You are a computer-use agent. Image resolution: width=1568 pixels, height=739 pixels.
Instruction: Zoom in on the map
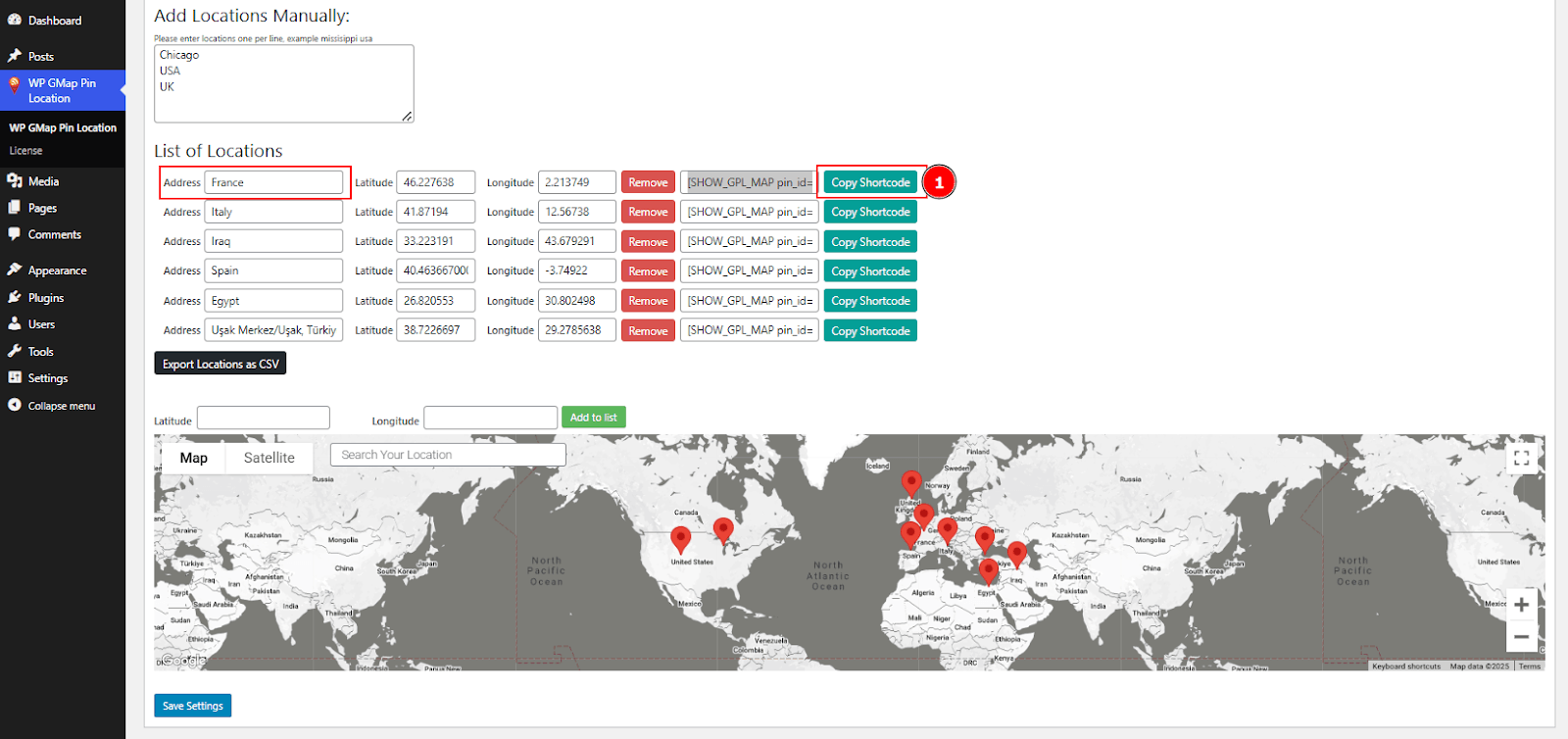click(x=1521, y=605)
